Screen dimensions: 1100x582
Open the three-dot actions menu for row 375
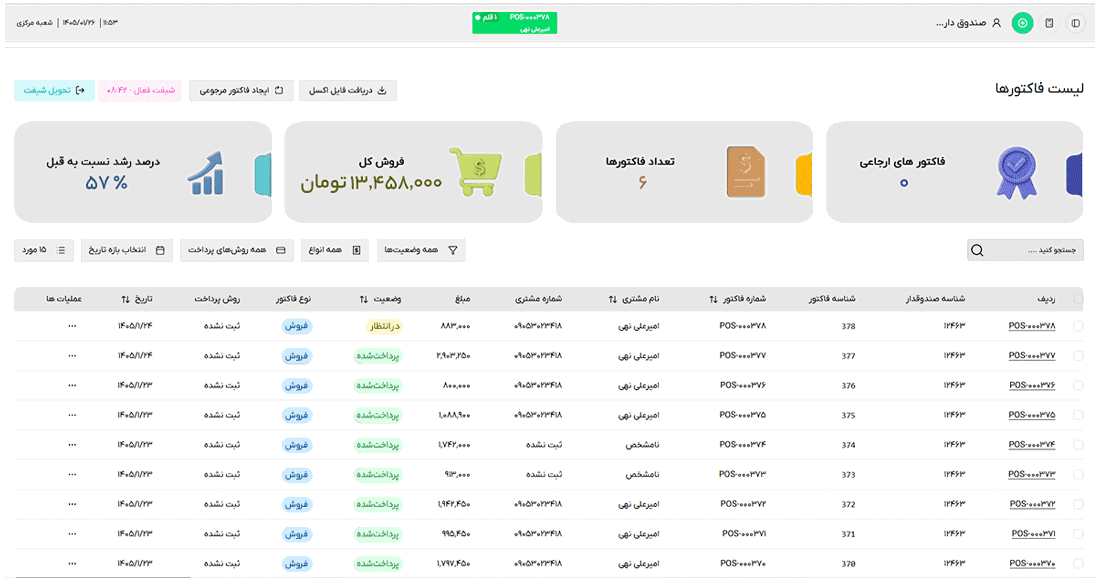click(72, 415)
